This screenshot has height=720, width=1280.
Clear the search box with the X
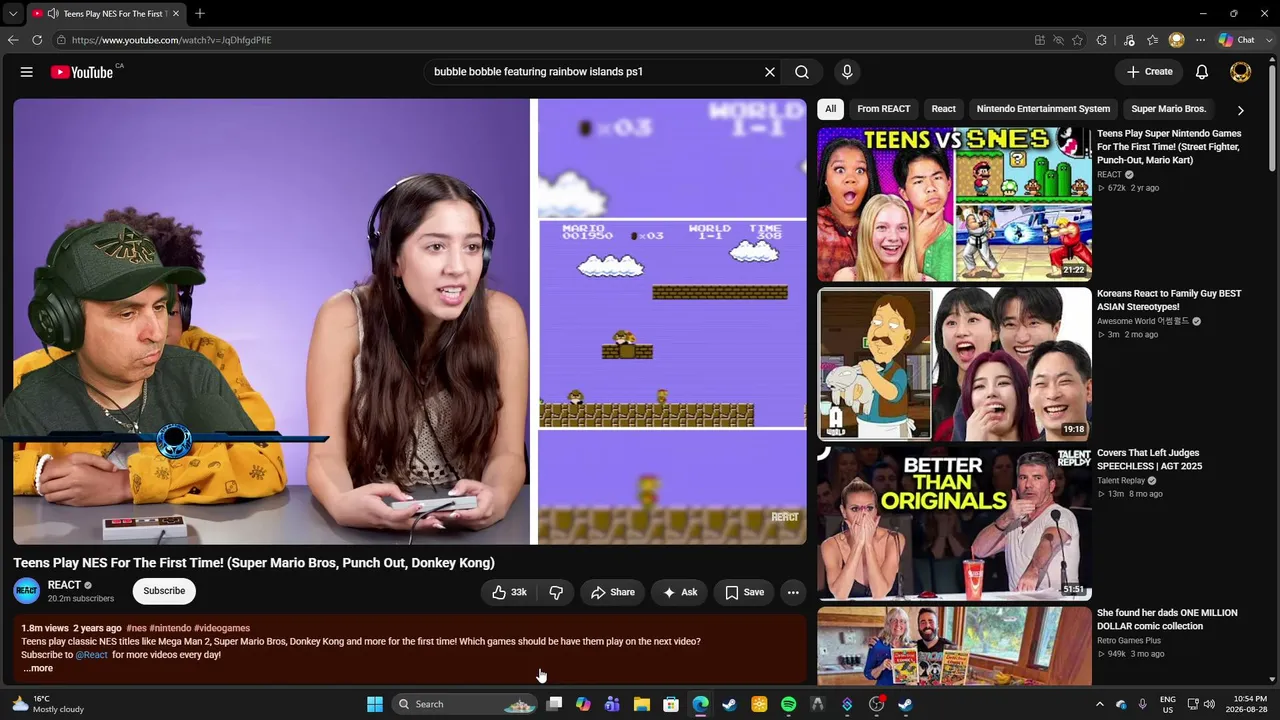(770, 72)
